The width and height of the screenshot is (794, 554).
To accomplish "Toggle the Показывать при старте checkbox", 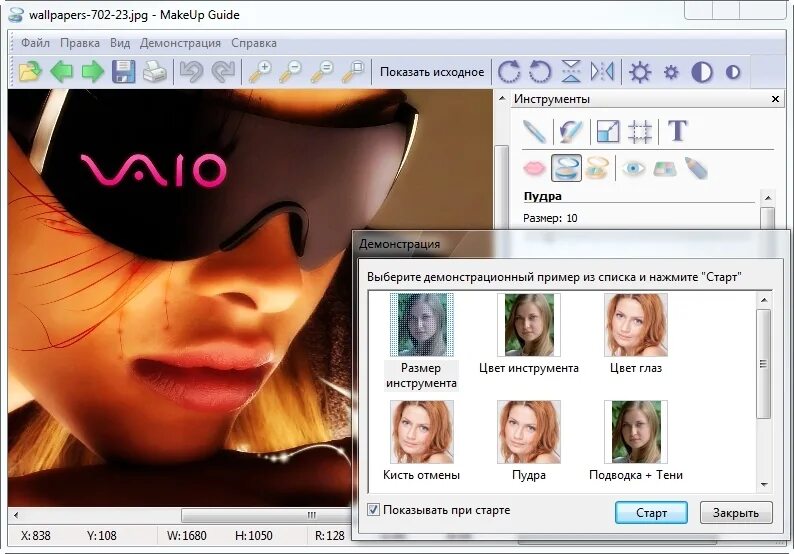I will tap(373, 509).
